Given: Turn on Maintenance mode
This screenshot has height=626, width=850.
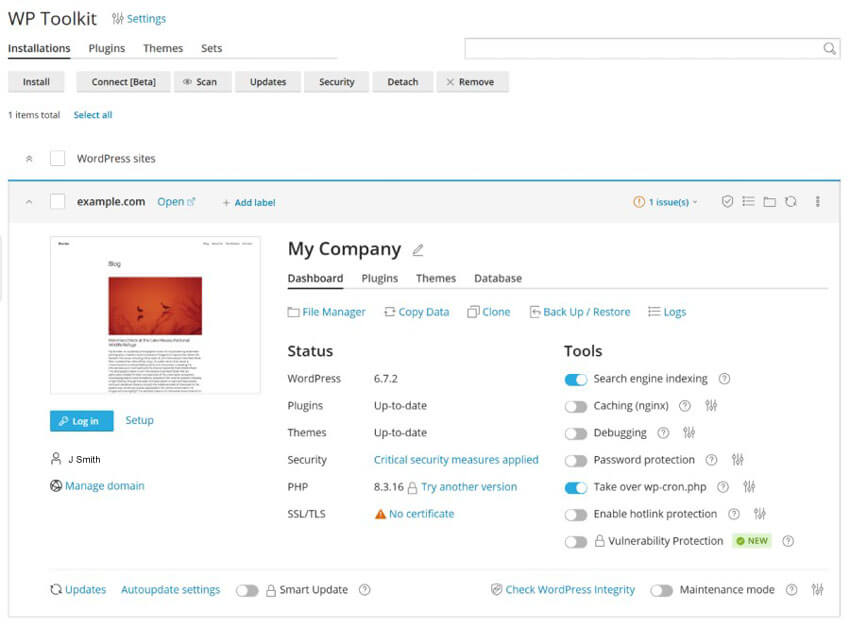Looking at the screenshot, I should point(662,590).
